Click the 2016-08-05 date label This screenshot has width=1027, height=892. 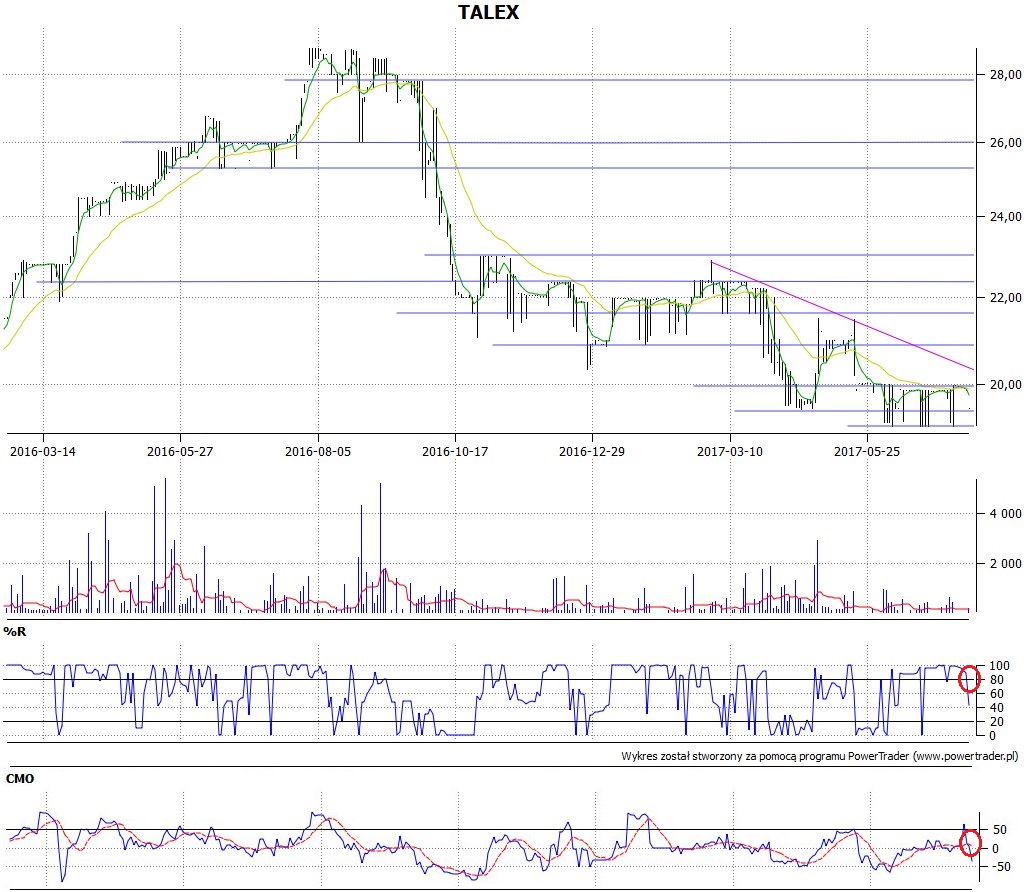coord(318,451)
